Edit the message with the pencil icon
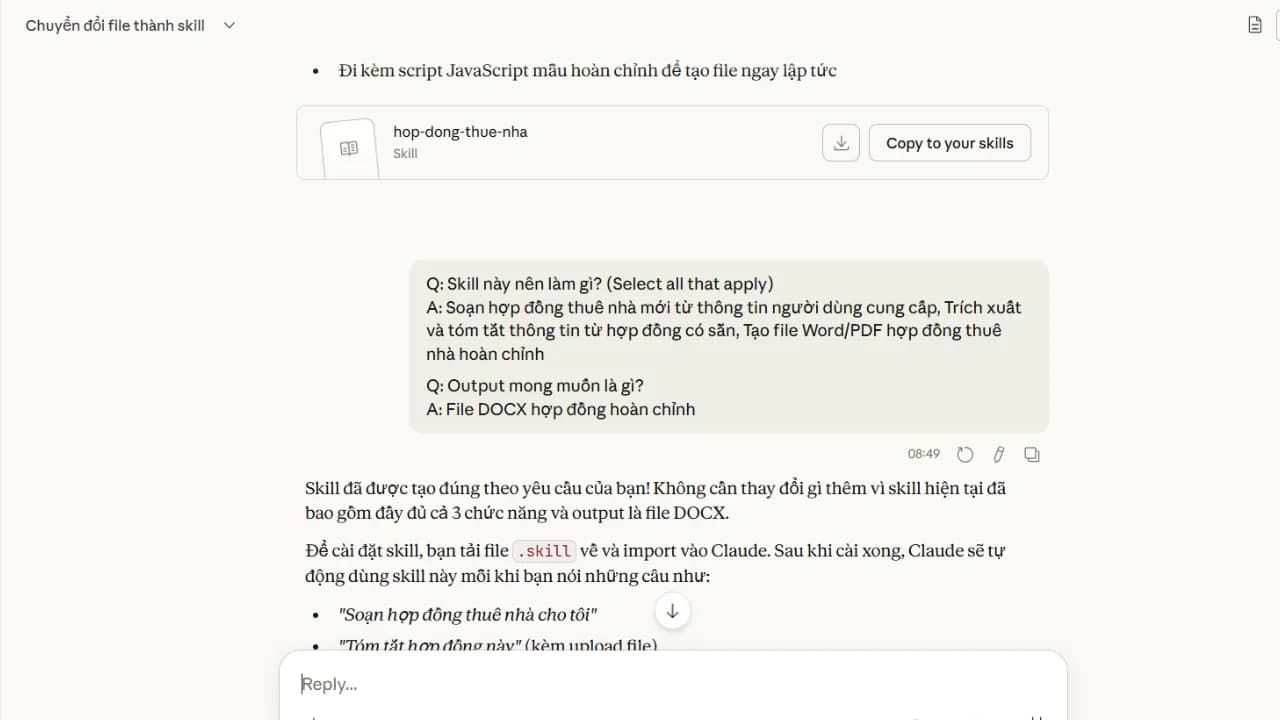Screen dimensions: 1280x720 point(998,454)
